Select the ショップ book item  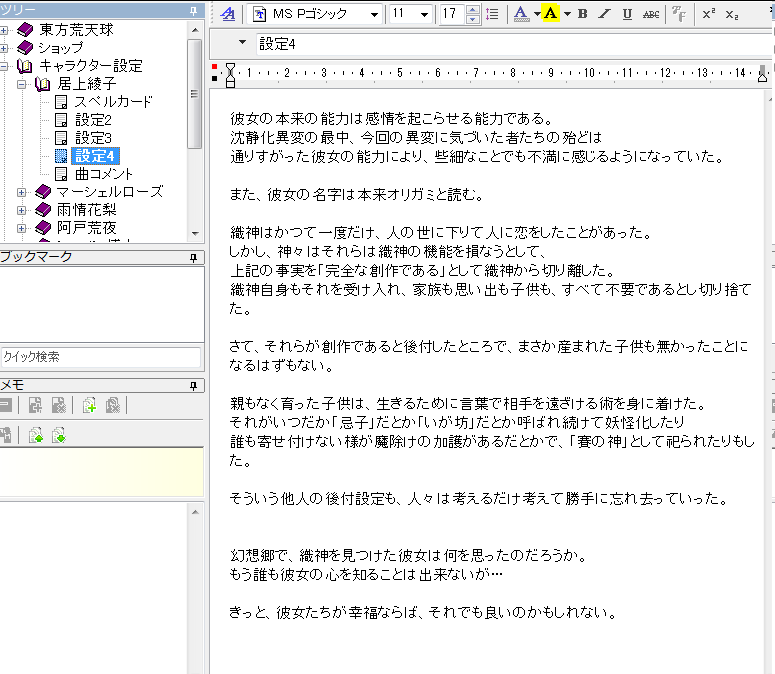tap(61, 48)
